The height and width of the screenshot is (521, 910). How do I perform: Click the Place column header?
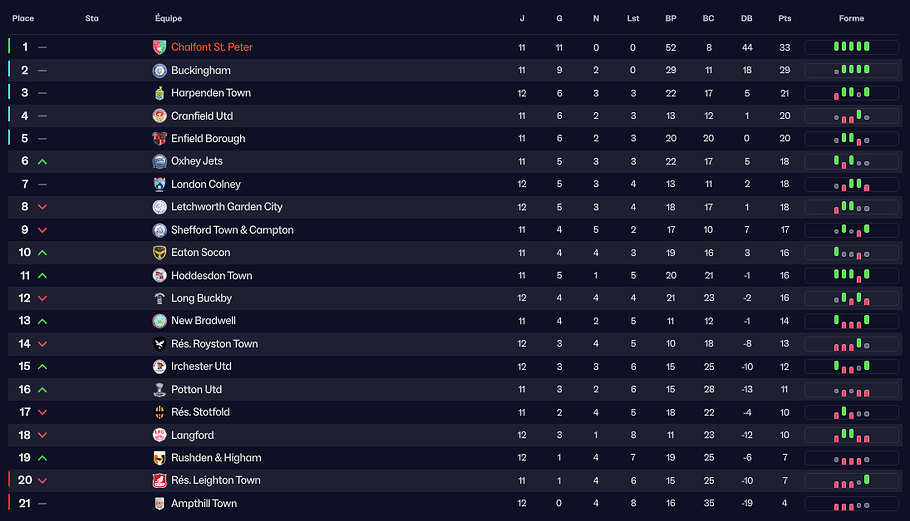[23, 19]
